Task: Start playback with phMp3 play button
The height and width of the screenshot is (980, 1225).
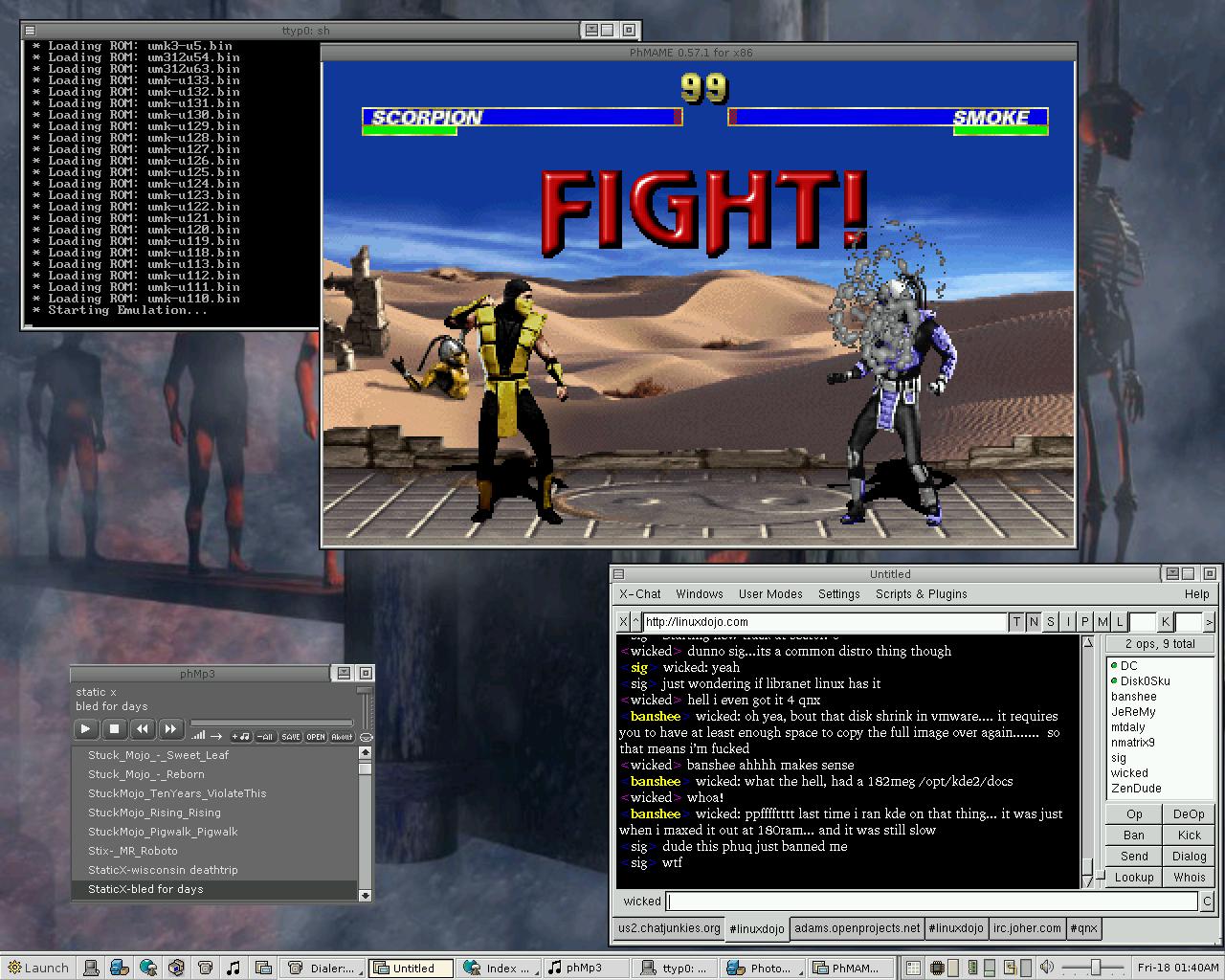Action: (85, 729)
